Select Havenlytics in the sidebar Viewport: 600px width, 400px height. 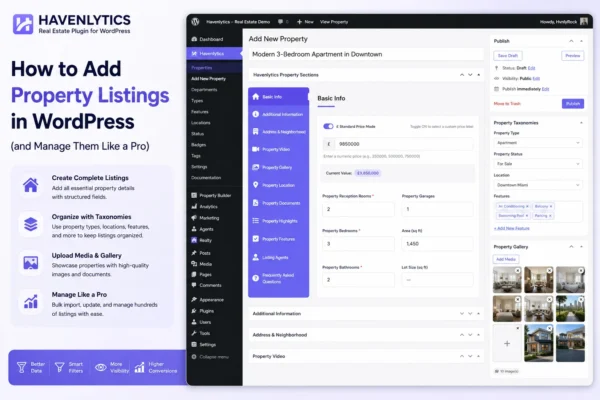coord(214,54)
